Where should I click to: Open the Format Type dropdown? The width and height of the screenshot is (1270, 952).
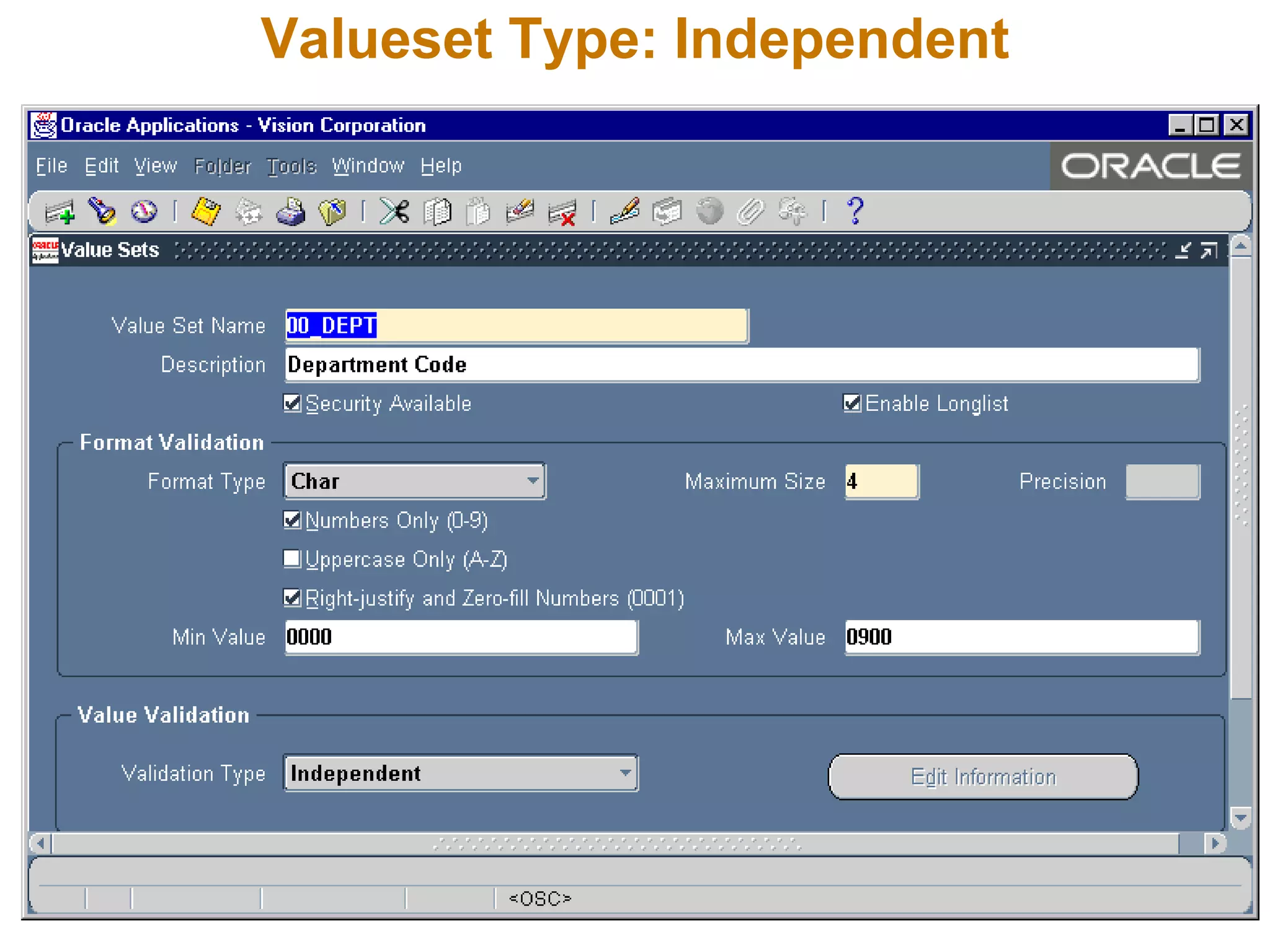point(414,481)
